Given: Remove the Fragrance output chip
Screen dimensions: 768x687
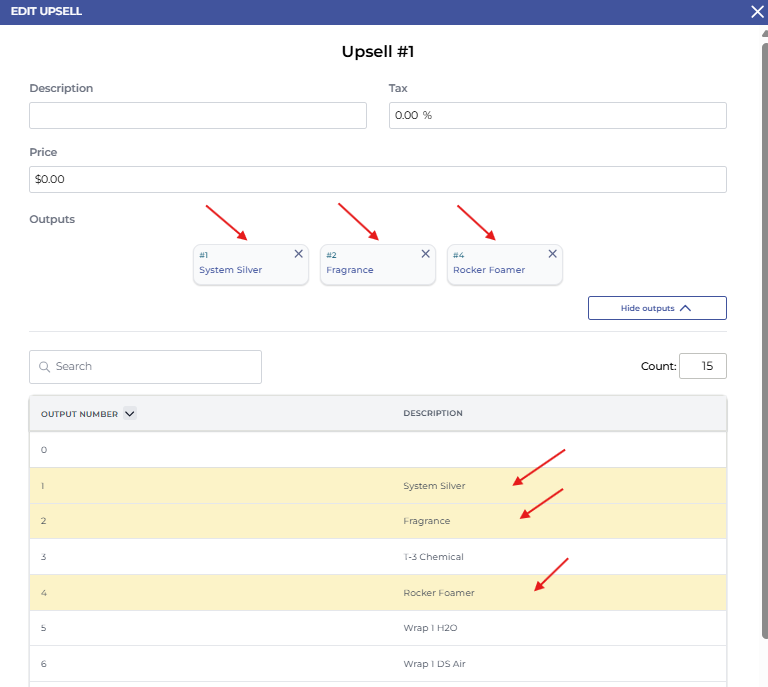Looking at the screenshot, I should point(425,254).
